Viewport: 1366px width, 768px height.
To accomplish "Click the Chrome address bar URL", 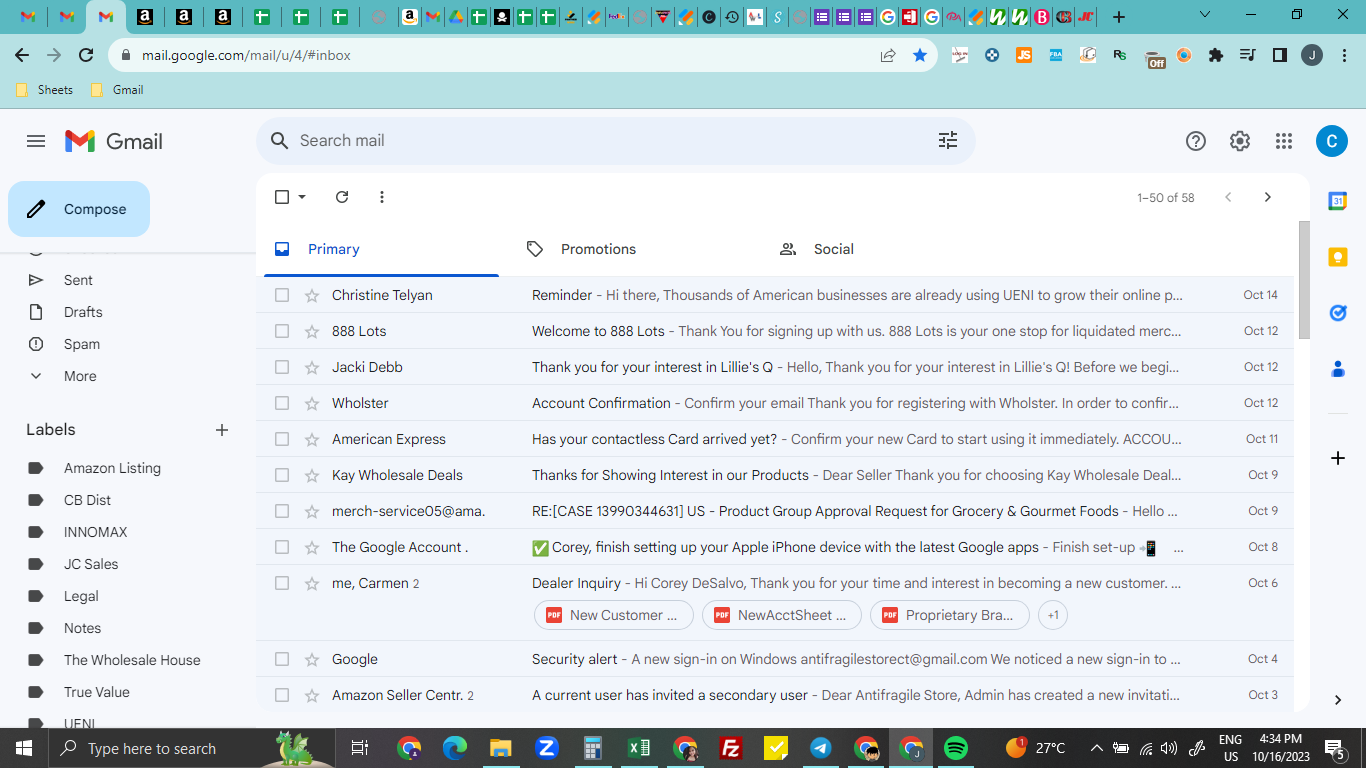I will pos(246,56).
